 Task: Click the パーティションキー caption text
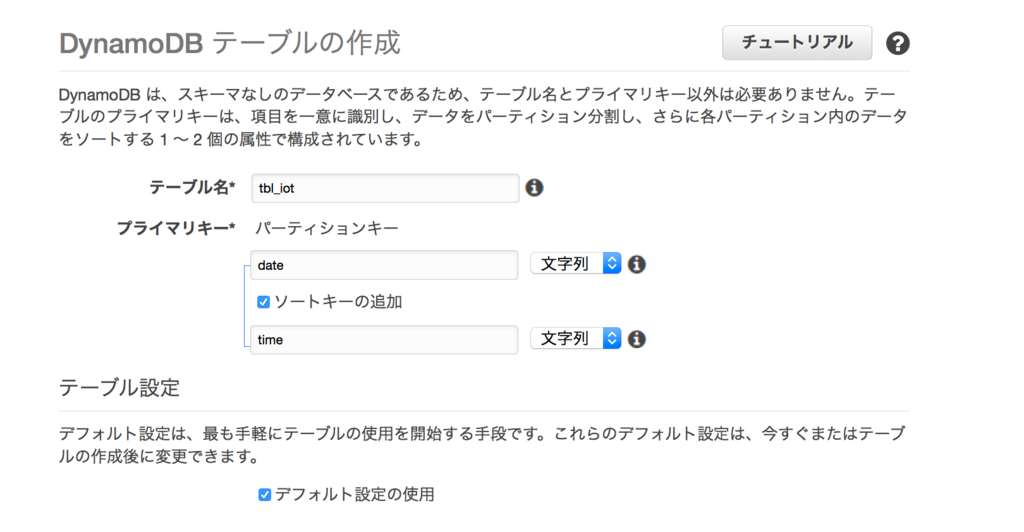(x=327, y=228)
